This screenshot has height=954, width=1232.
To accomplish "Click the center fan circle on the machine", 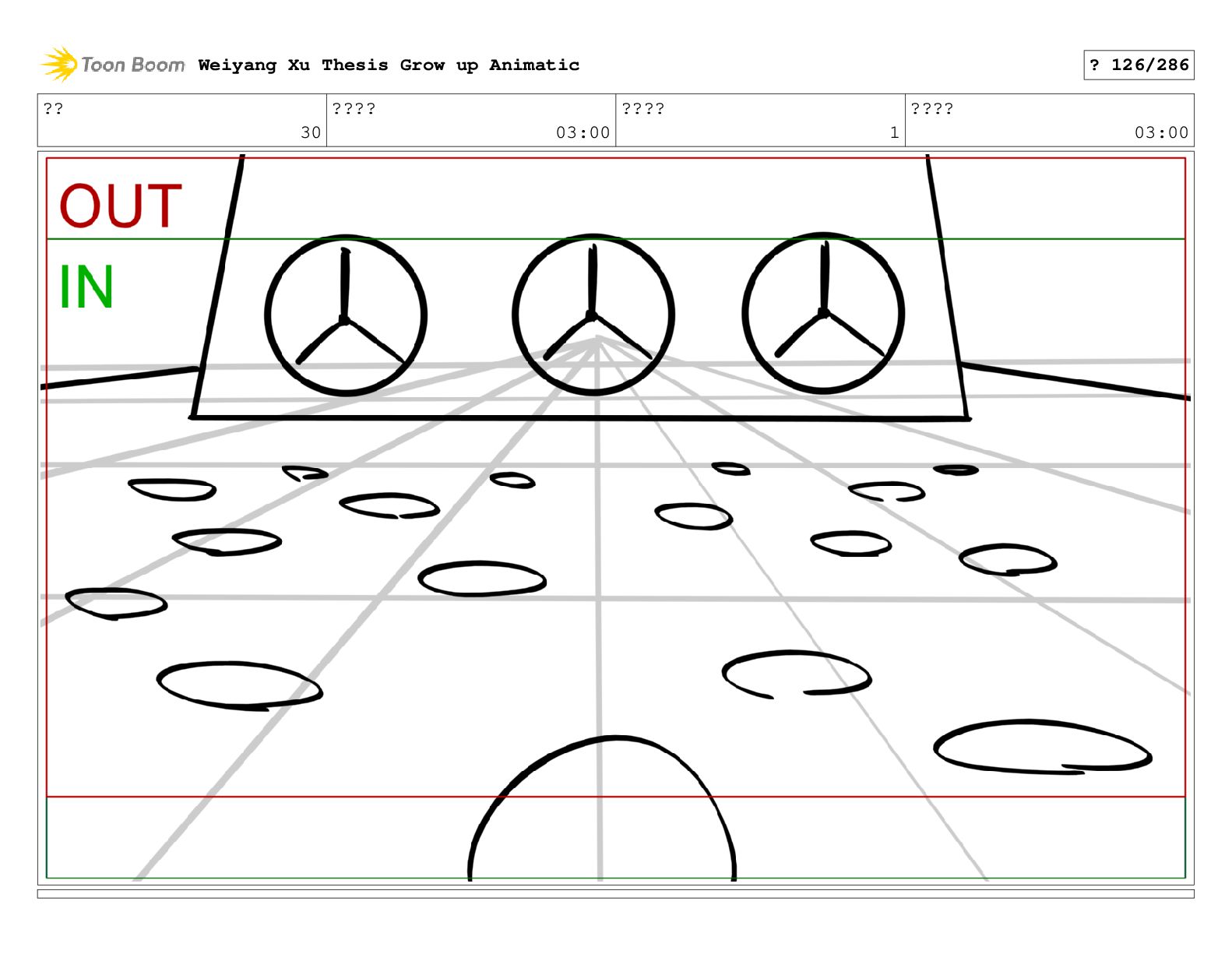I will pyautogui.click(x=593, y=314).
